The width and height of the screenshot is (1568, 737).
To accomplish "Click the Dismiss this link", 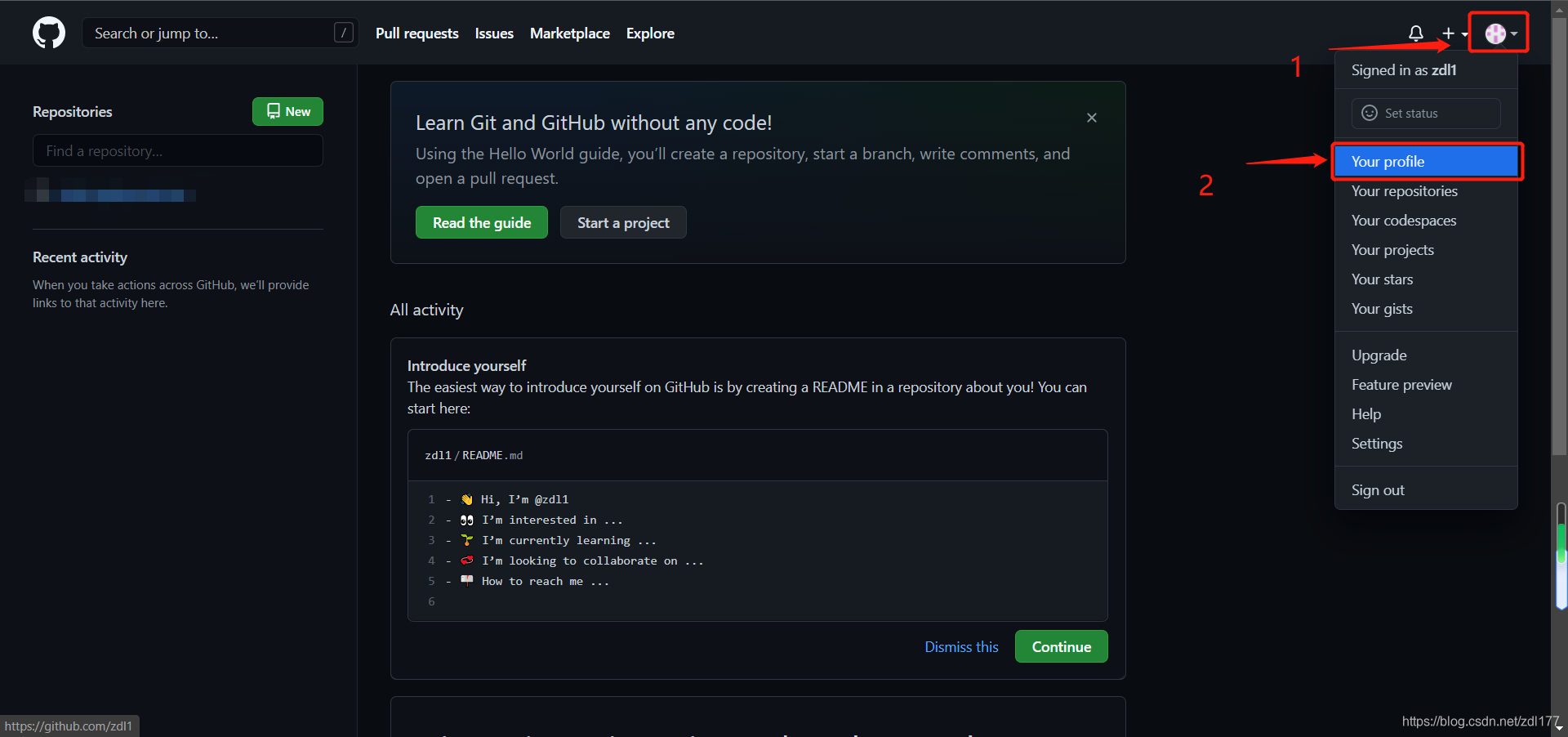I will pyautogui.click(x=961, y=647).
